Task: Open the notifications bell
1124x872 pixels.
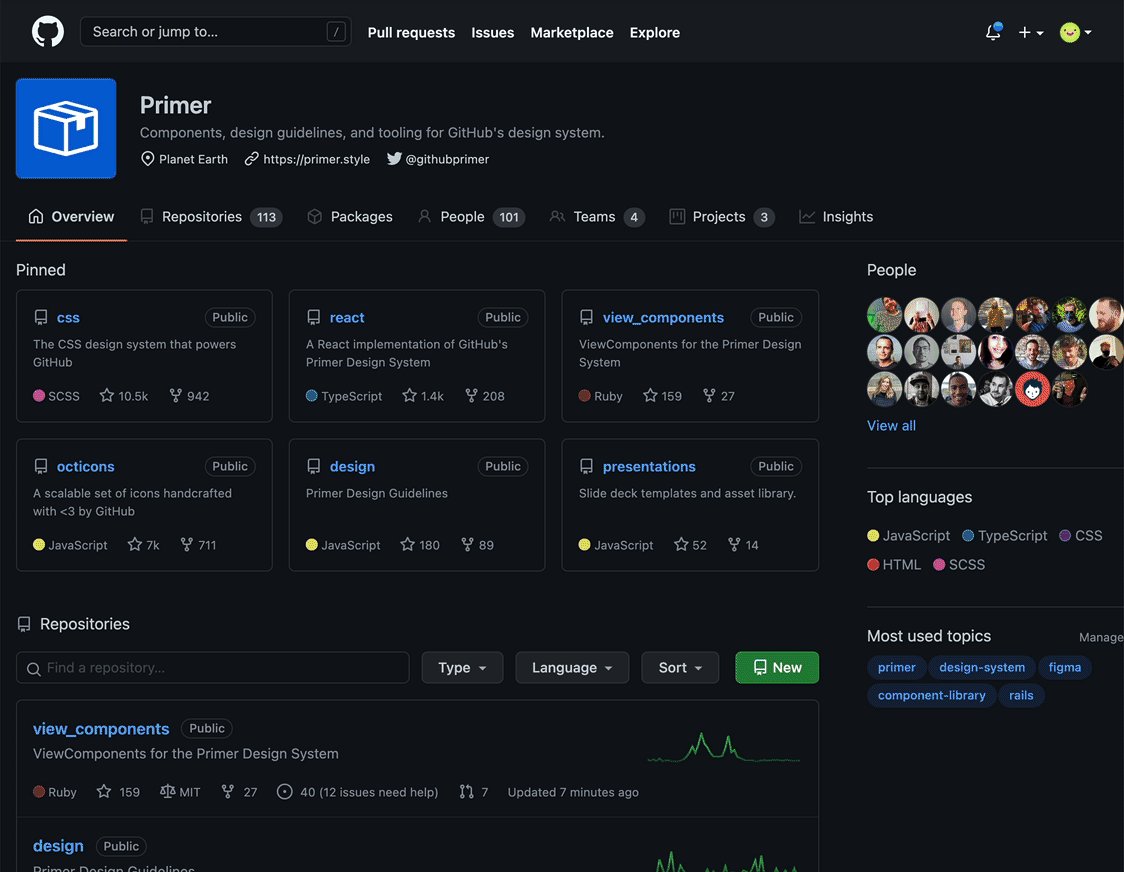Action: coord(992,32)
